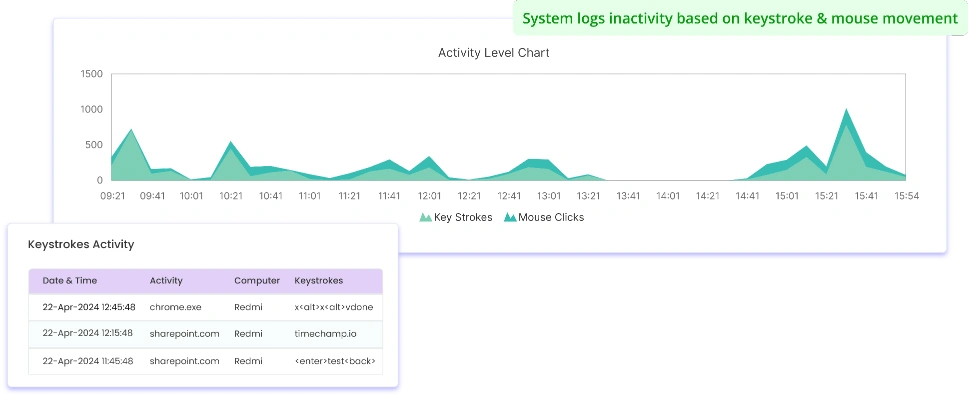
Task: Click the 13:01 time axis label
Action: pyautogui.click(x=548, y=196)
